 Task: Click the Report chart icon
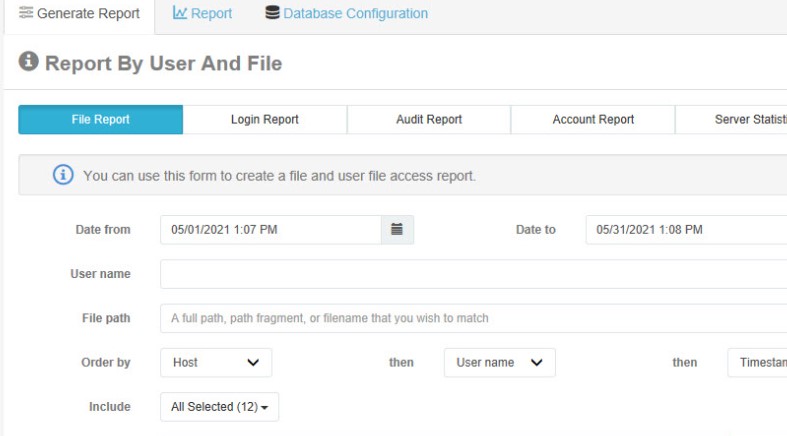click(180, 14)
